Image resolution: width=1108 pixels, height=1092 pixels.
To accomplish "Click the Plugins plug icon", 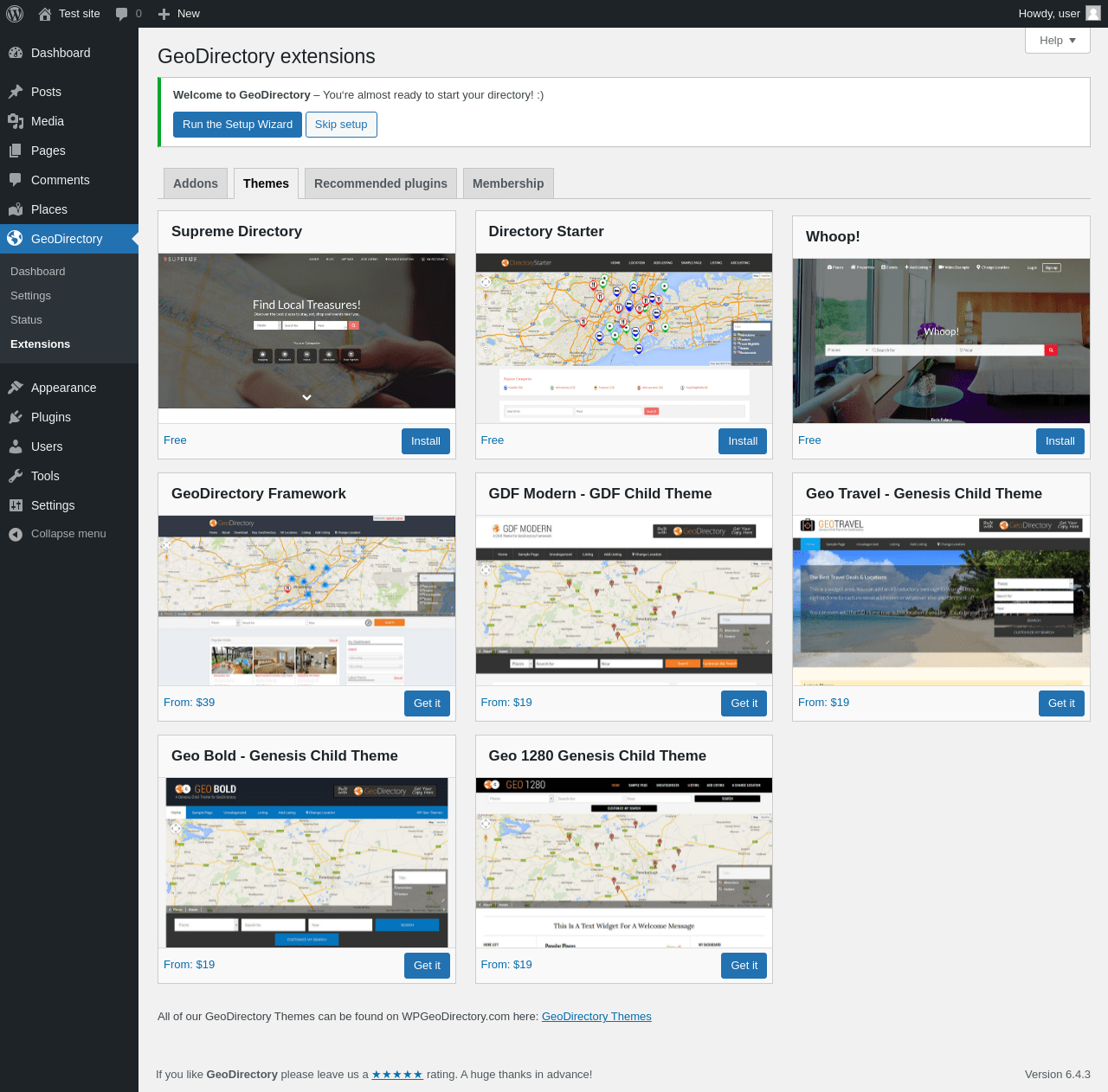I will tap(16, 417).
